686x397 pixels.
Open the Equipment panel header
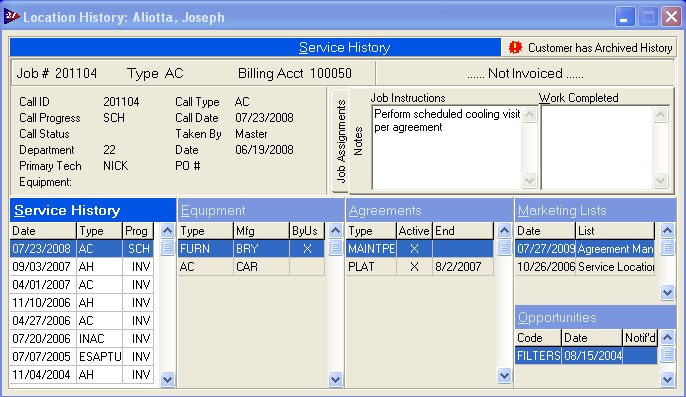(261, 211)
